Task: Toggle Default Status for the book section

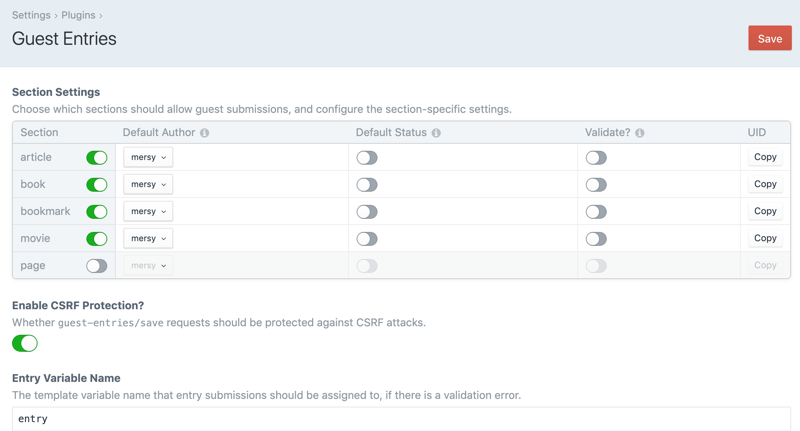Action: 367,185
